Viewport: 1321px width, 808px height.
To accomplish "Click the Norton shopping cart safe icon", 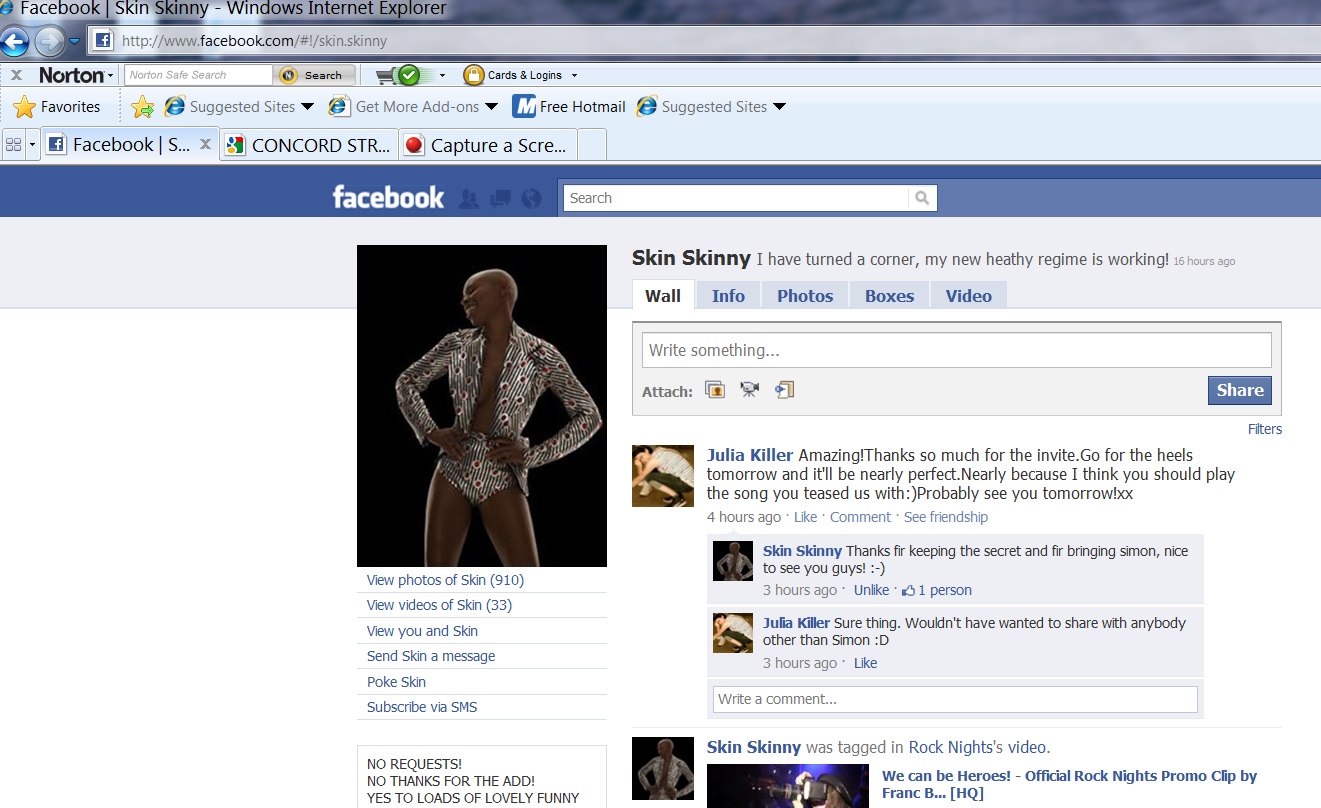I will point(399,75).
